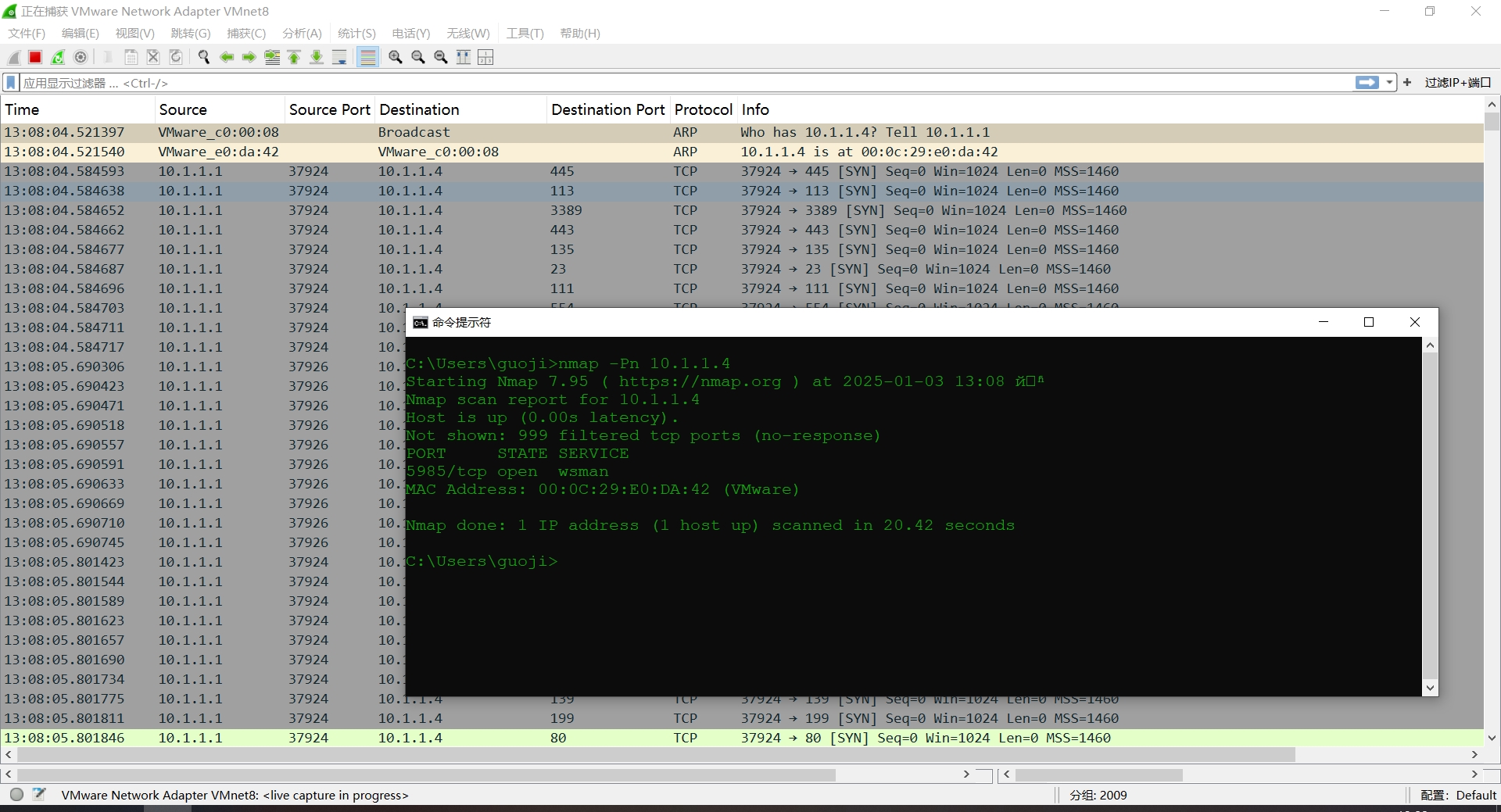Open the 文件(F) menu

pos(27,33)
